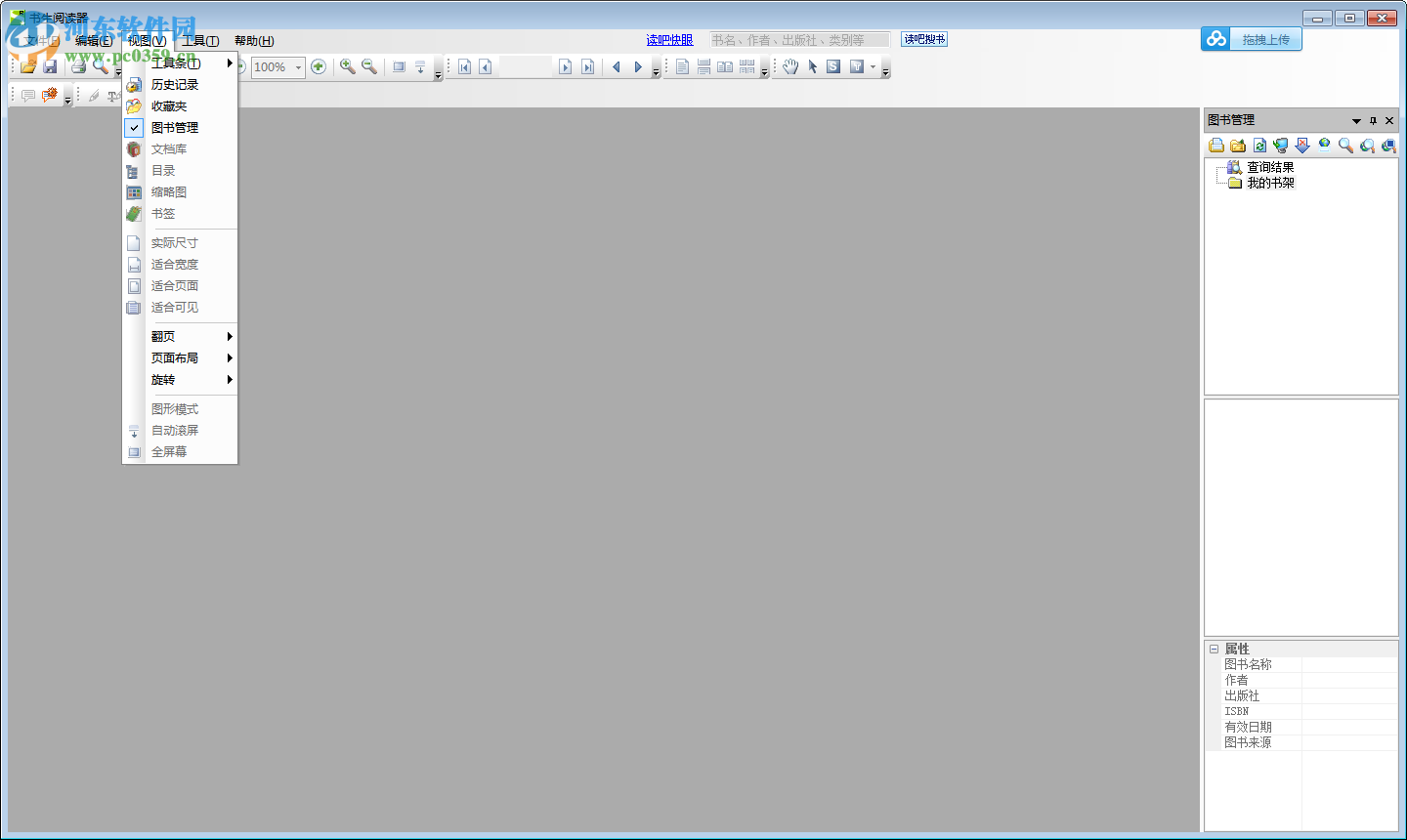
Task: Click the globe icon in 图书管理 panel
Action: [x=1324, y=146]
